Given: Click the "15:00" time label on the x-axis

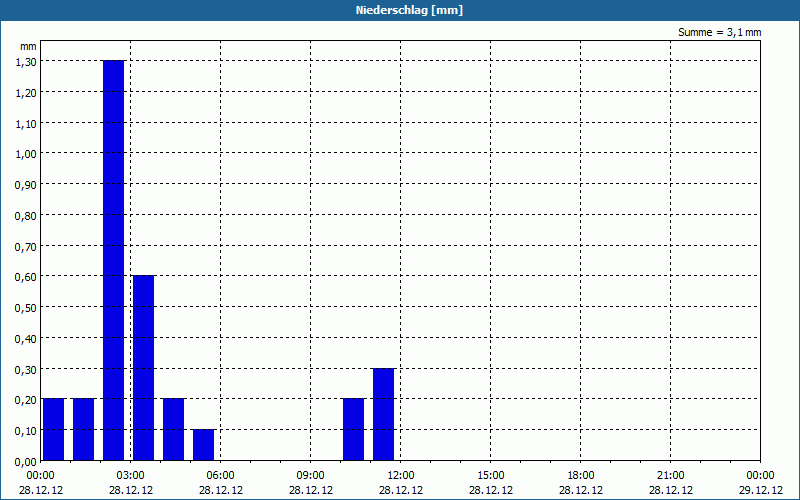Looking at the screenshot, I should (x=491, y=476).
